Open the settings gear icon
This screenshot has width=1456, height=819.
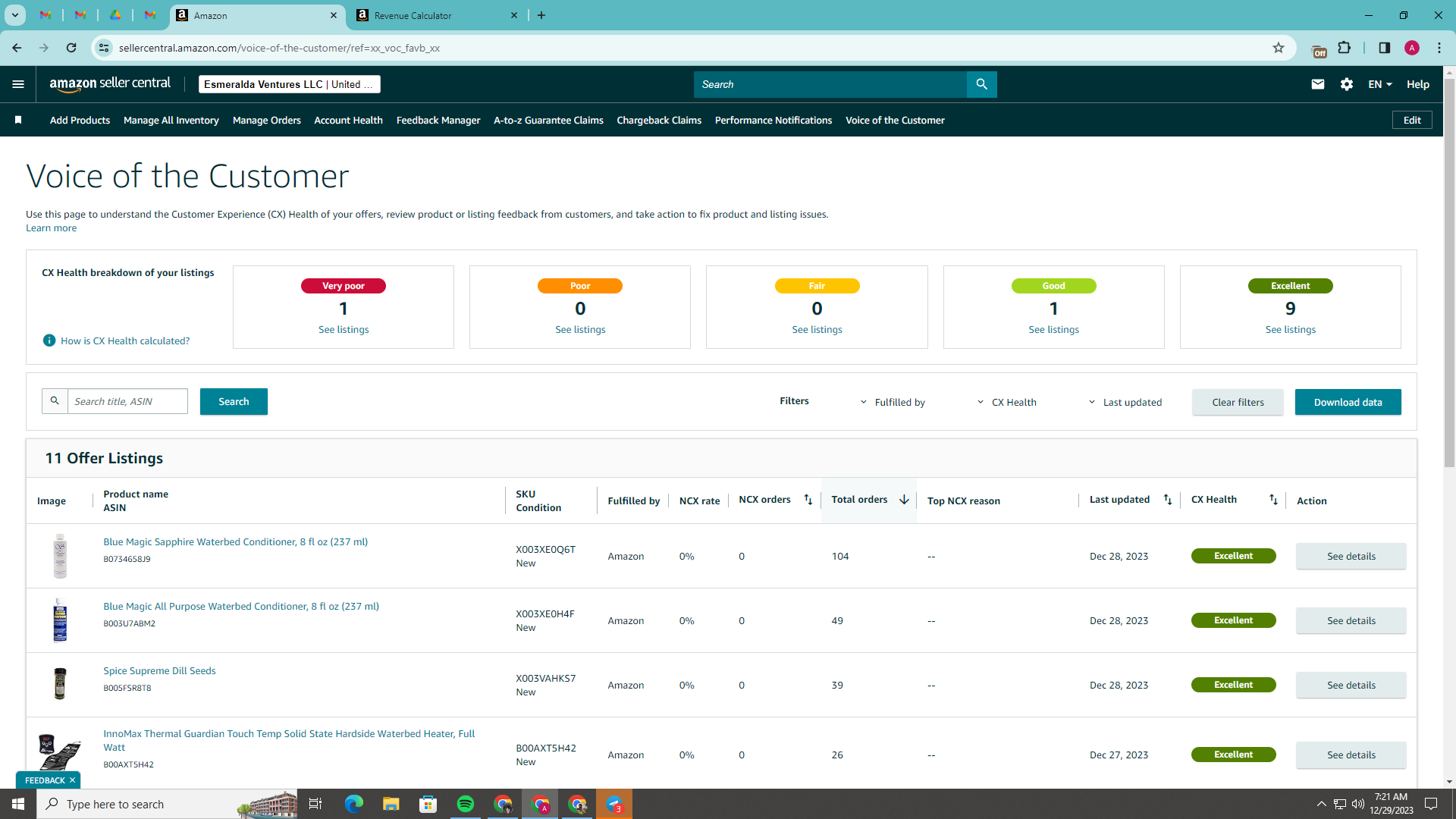1347,84
